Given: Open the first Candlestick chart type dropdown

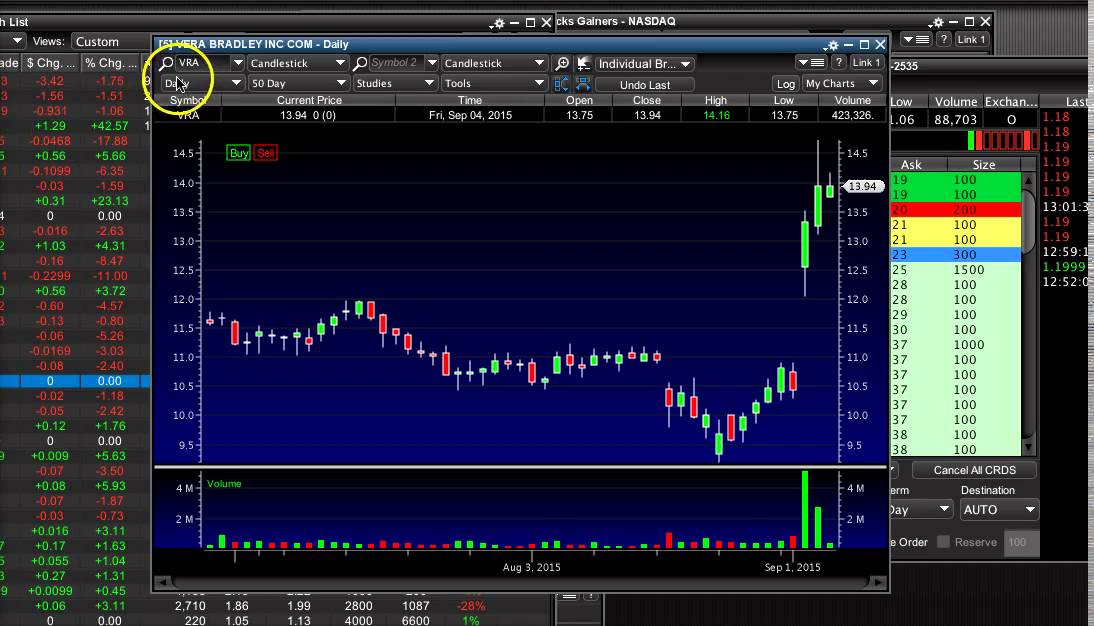Looking at the screenshot, I should click(x=298, y=64).
